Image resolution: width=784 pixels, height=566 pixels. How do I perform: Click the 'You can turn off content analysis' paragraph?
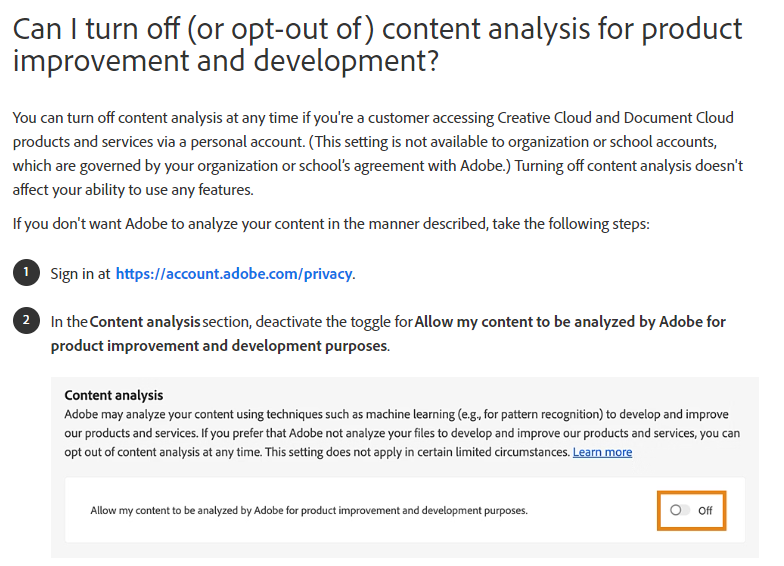tap(378, 154)
